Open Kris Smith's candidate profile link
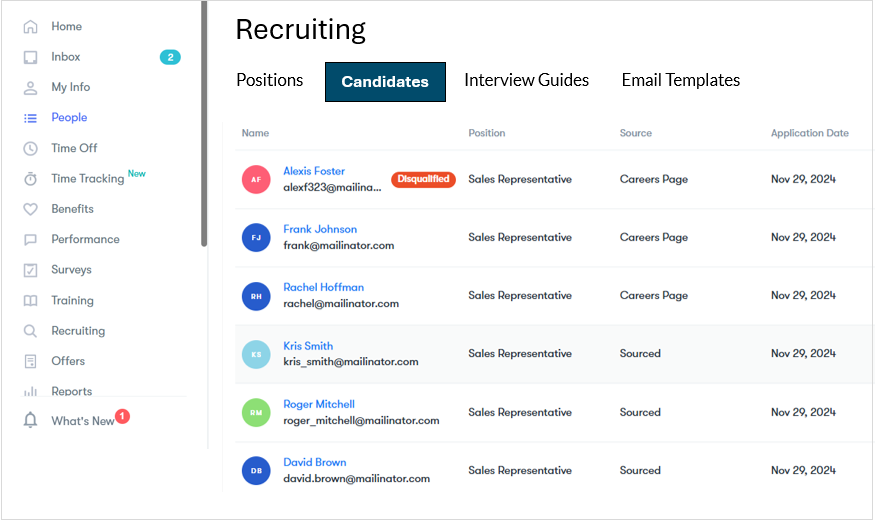This screenshot has width=875, height=522. (308, 346)
